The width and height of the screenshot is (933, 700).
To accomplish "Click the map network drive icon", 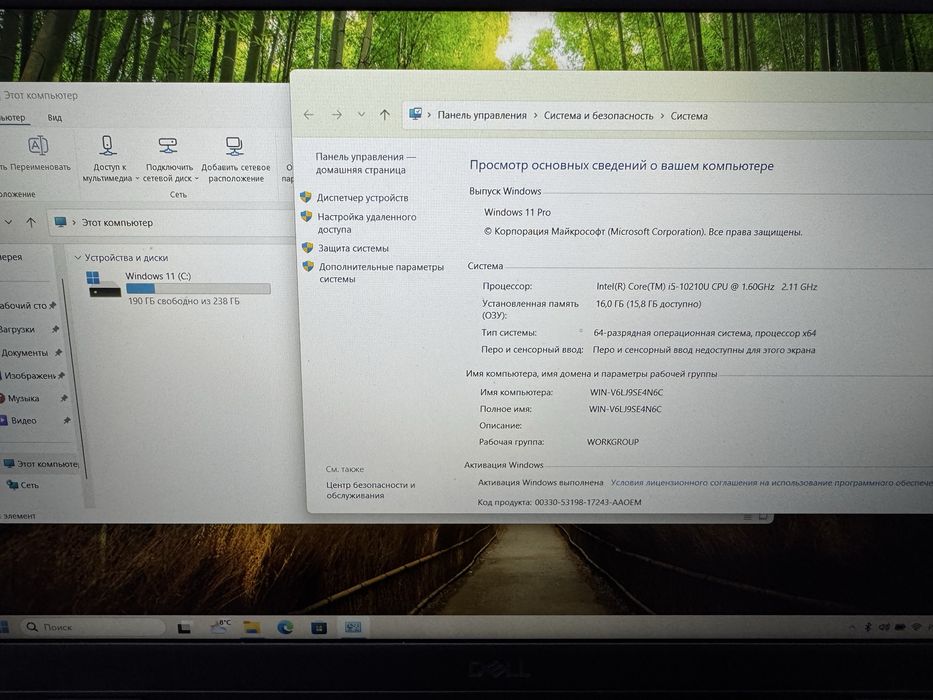I will [x=168, y=145].
